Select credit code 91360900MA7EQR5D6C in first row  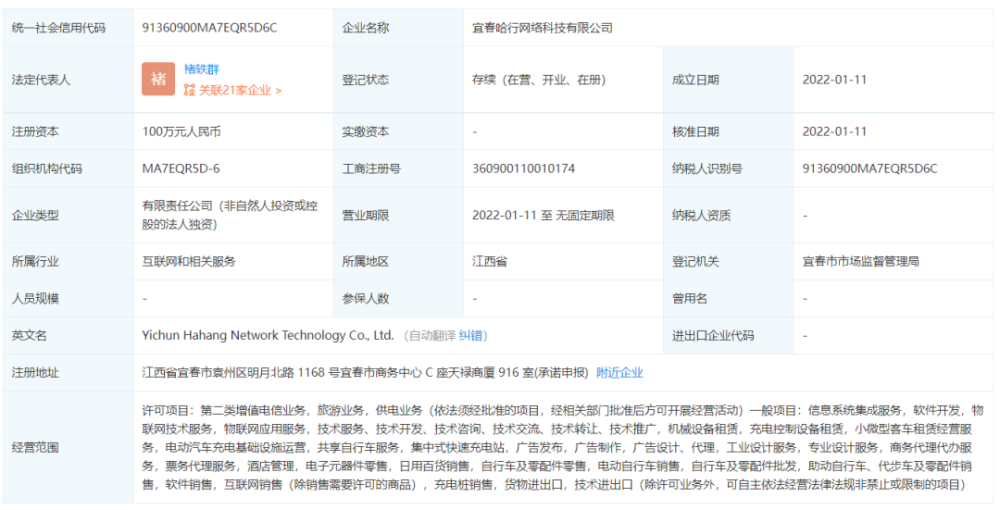pos(210,27)
